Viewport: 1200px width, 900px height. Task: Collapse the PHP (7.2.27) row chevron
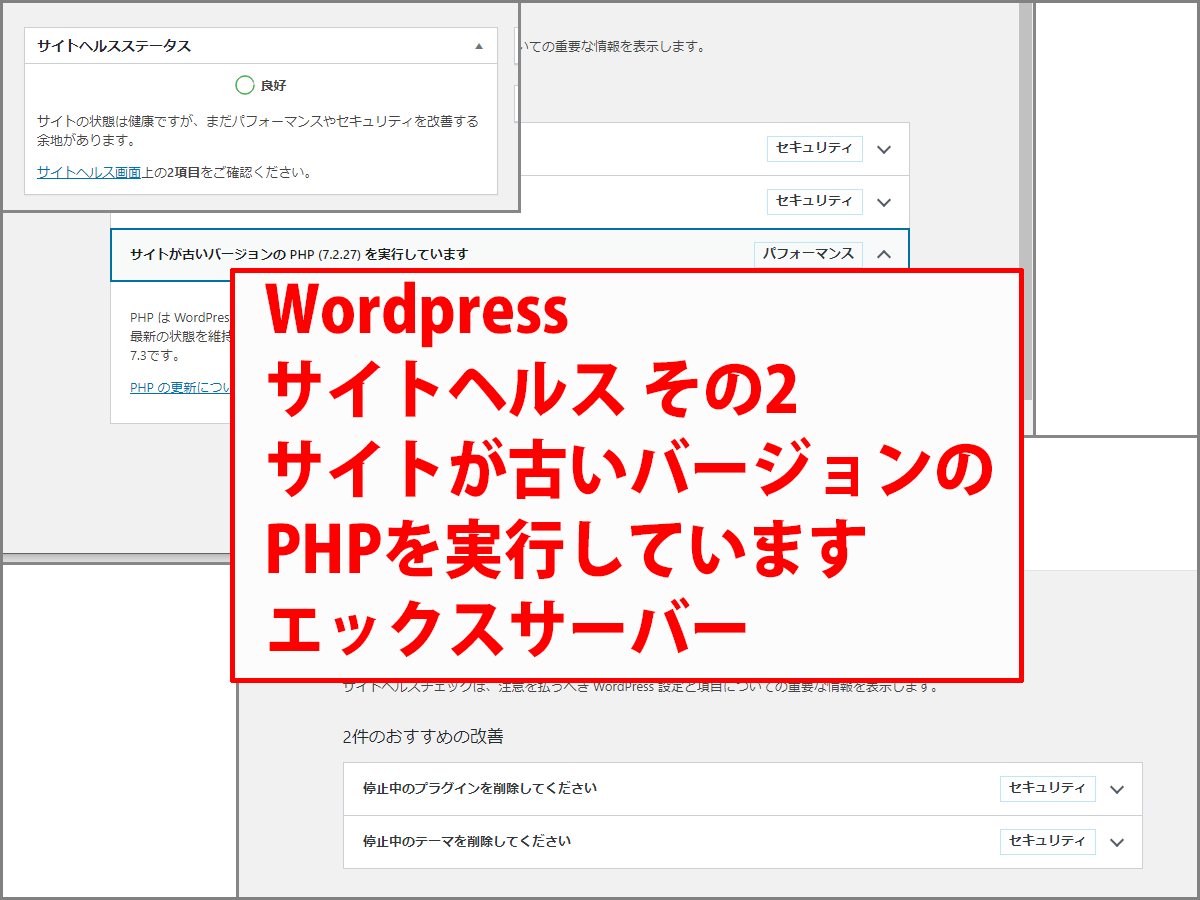tap(883, 254)
